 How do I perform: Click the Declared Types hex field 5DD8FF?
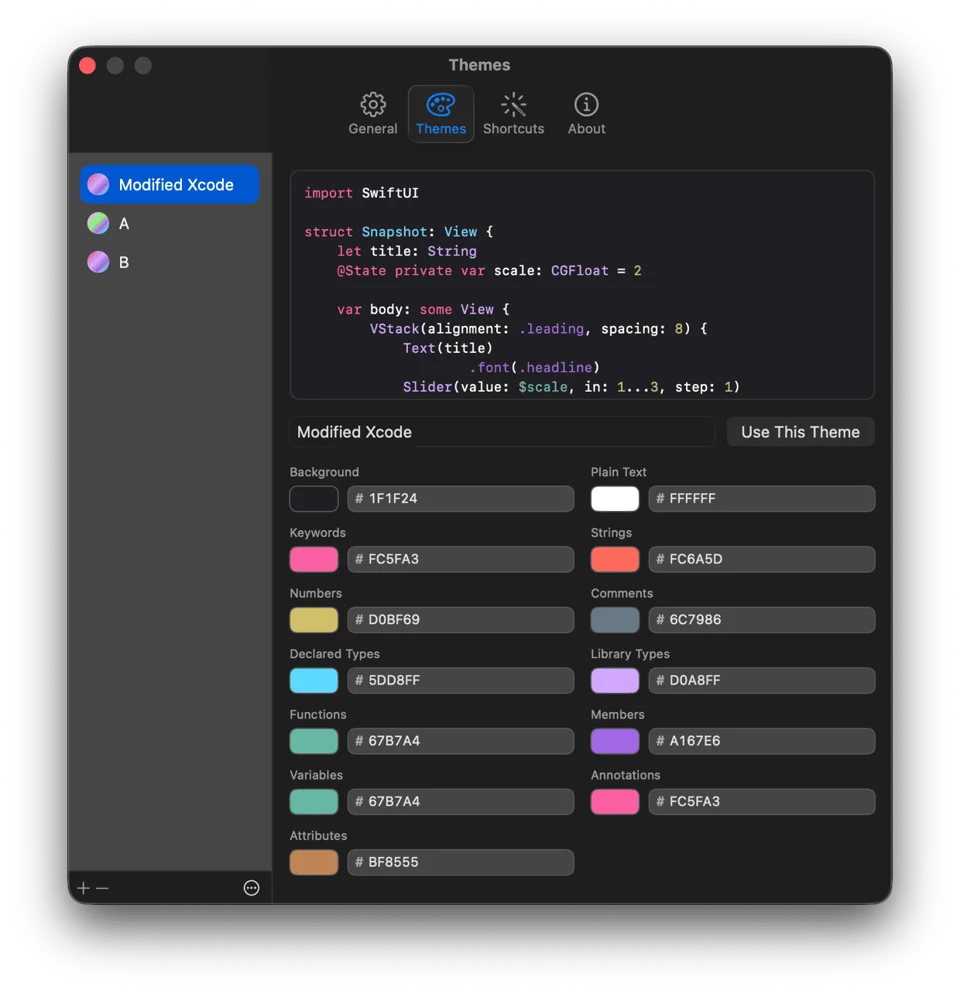click(x=461, y=680)
